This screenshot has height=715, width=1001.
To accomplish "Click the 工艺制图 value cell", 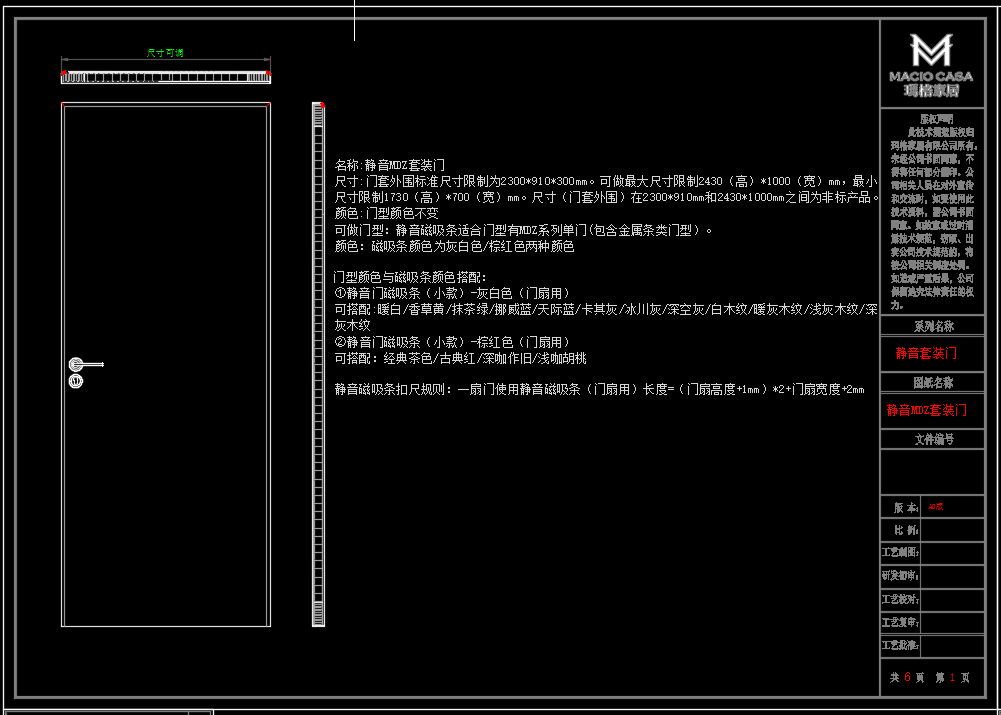I will (951, 552).
